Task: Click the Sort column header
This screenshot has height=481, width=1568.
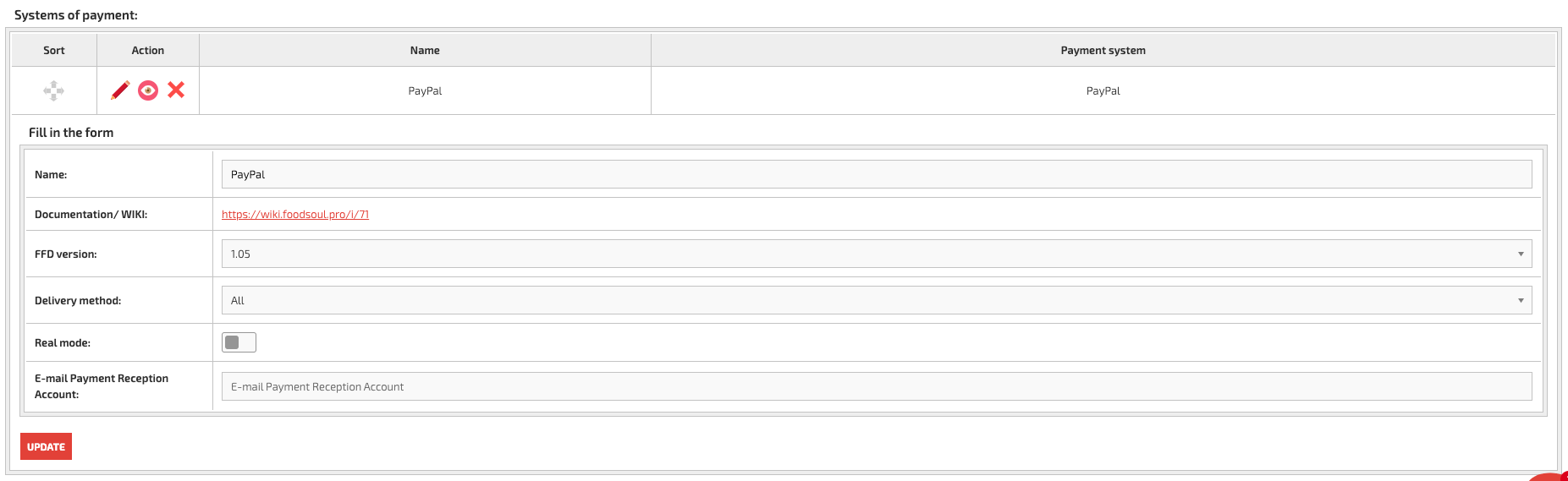Action: [x=54, y=50]
